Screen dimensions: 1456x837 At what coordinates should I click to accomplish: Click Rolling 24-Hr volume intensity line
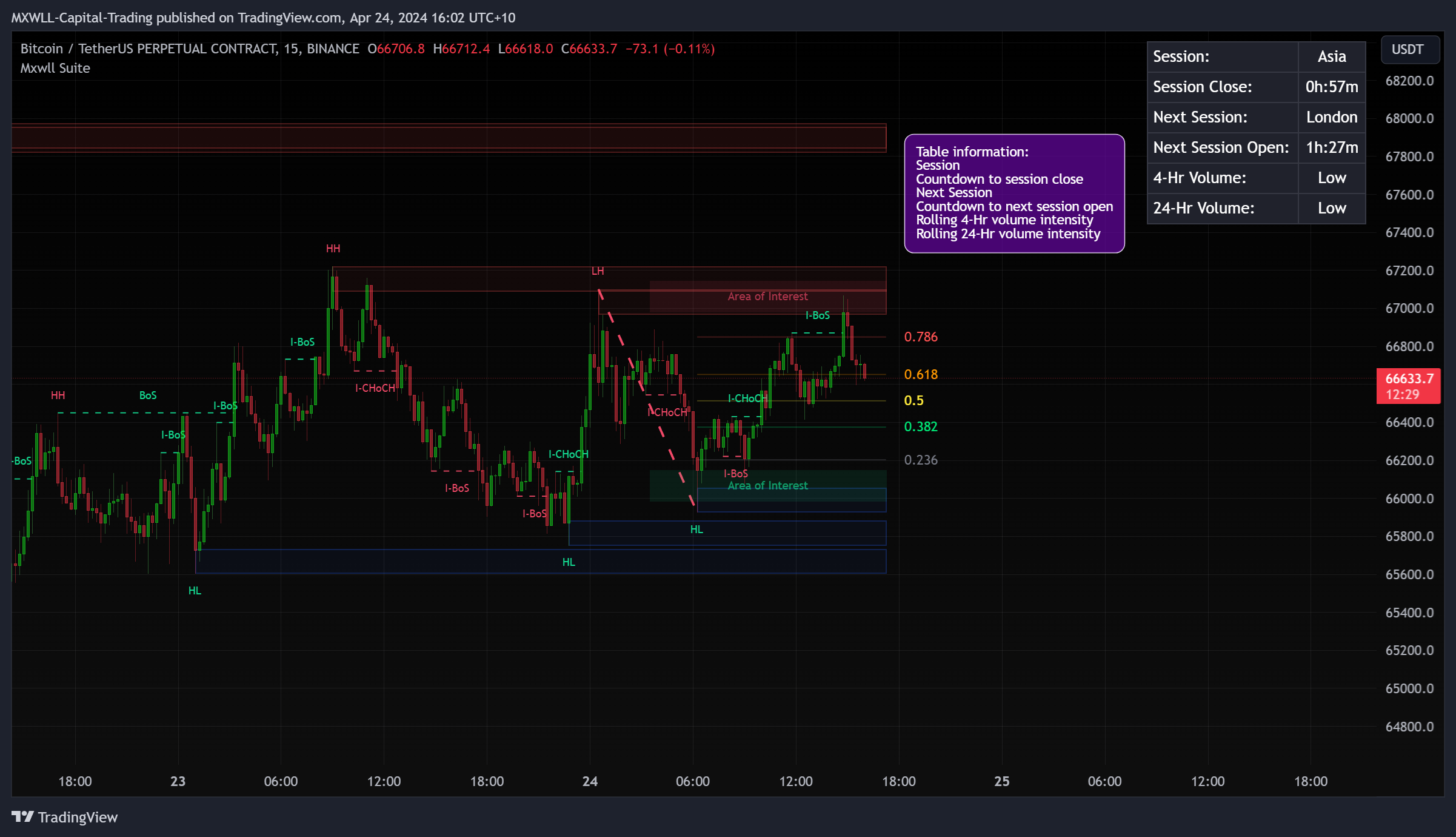click(x=1008, y=234)
